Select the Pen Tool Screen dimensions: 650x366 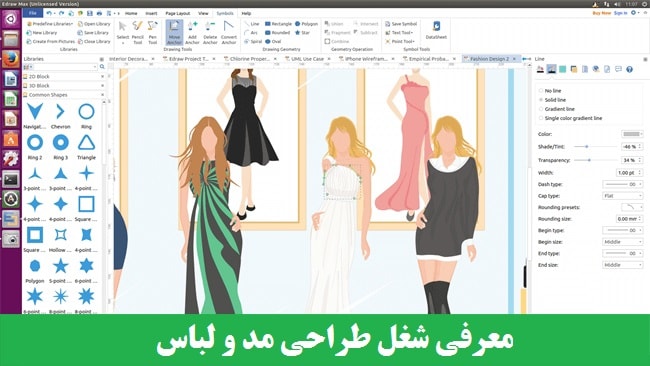(x=153, y=32)
